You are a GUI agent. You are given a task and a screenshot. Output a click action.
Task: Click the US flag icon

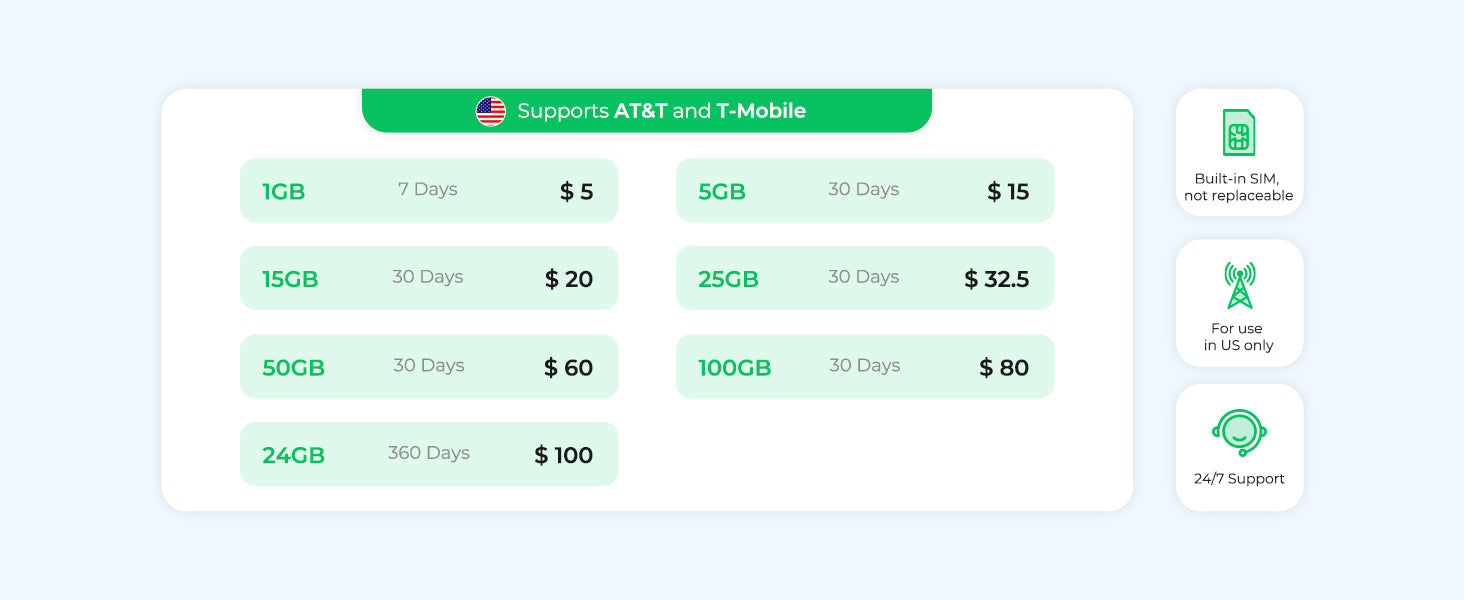491,111
